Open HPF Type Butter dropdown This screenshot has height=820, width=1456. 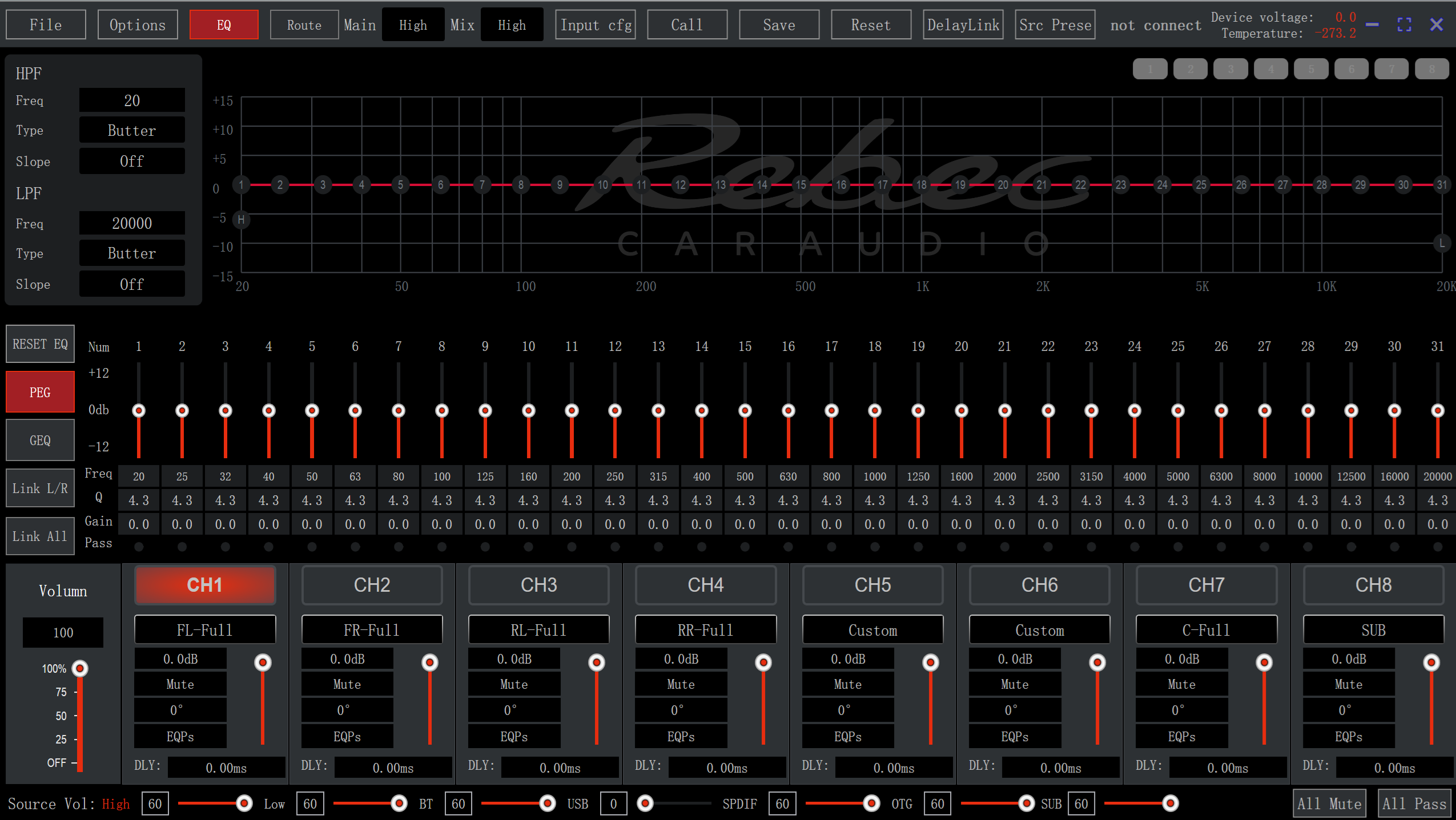132,131
